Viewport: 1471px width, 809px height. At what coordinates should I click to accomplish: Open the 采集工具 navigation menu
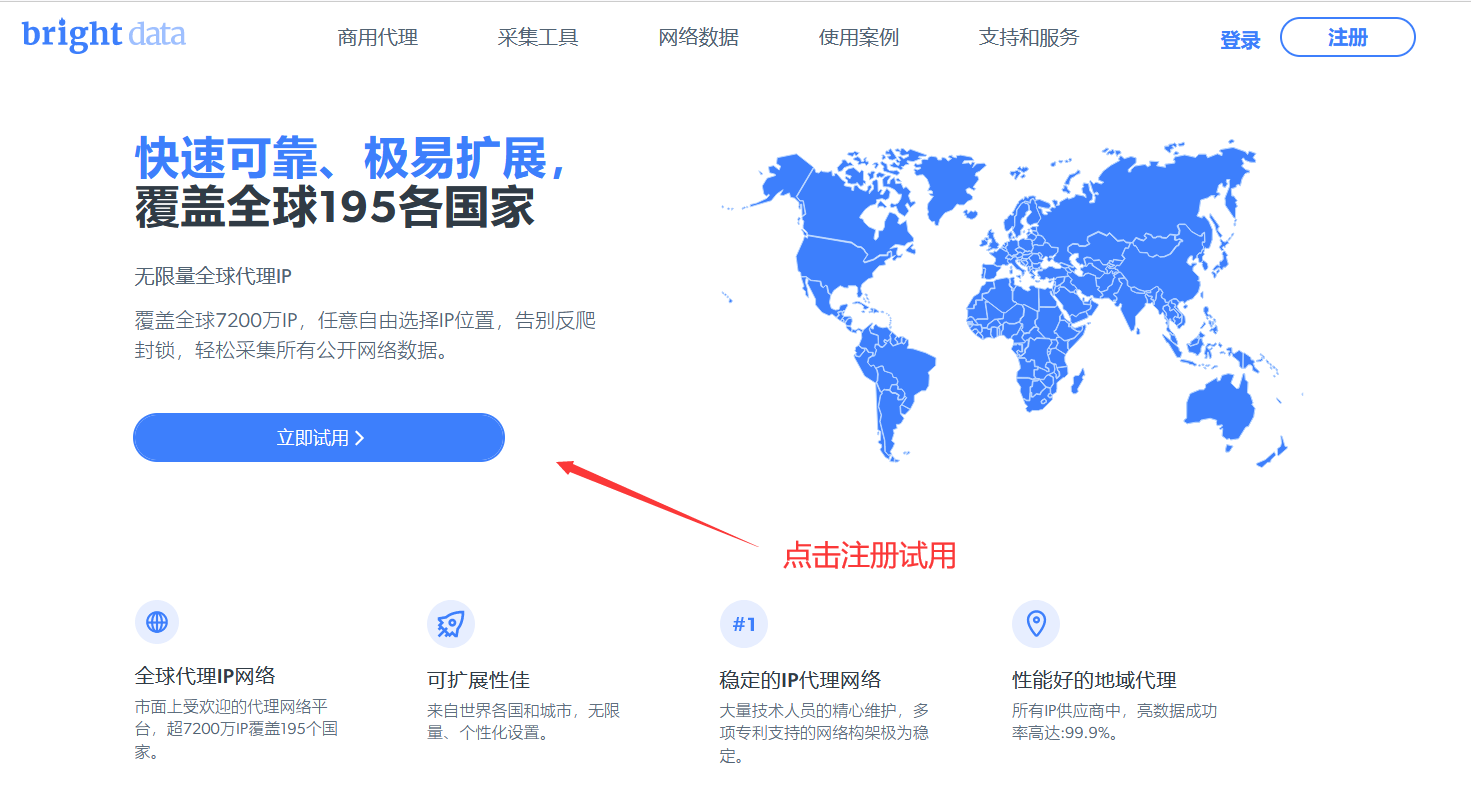(537, 37)
